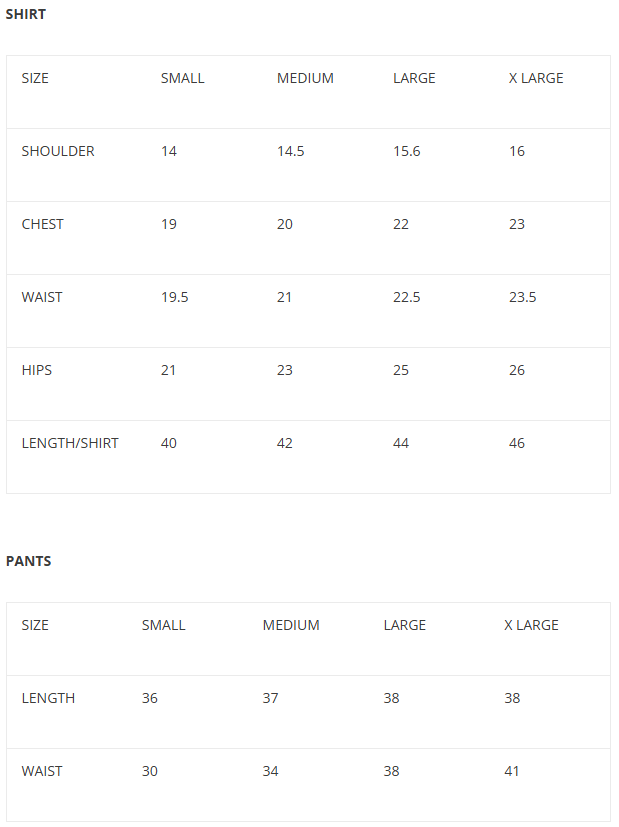This screenshot has height=827, width=619.
Task: Select the pants length value 37
Action: (270, 698)
